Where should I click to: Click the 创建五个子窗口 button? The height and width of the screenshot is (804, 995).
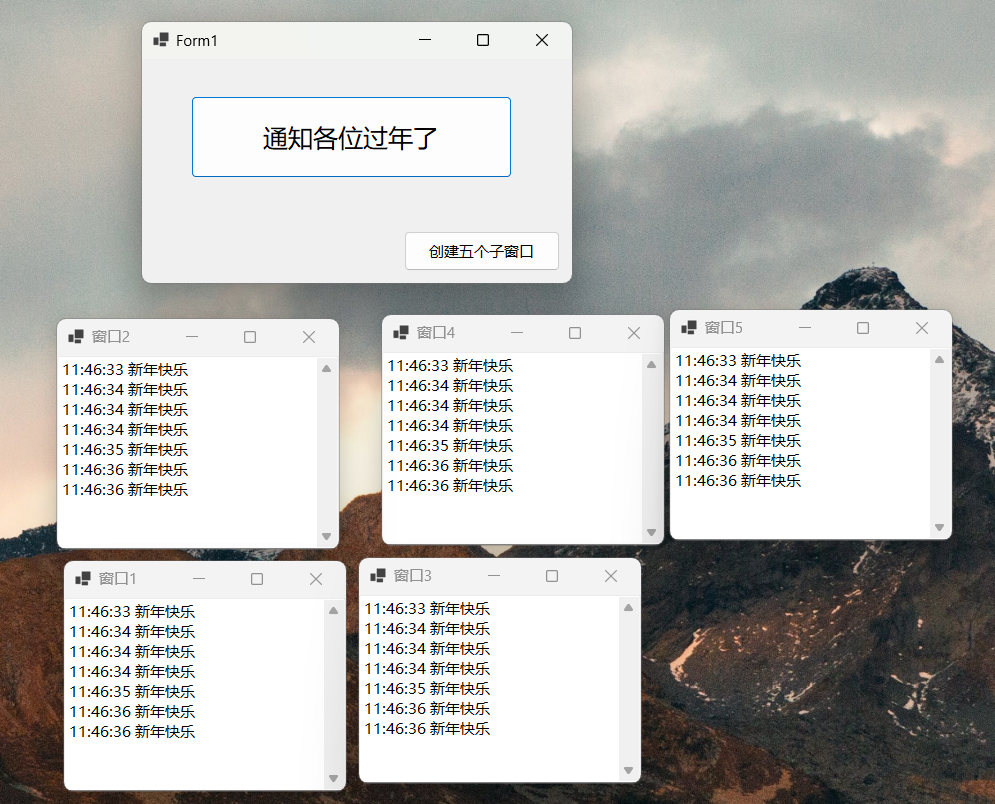click(482, 251)
